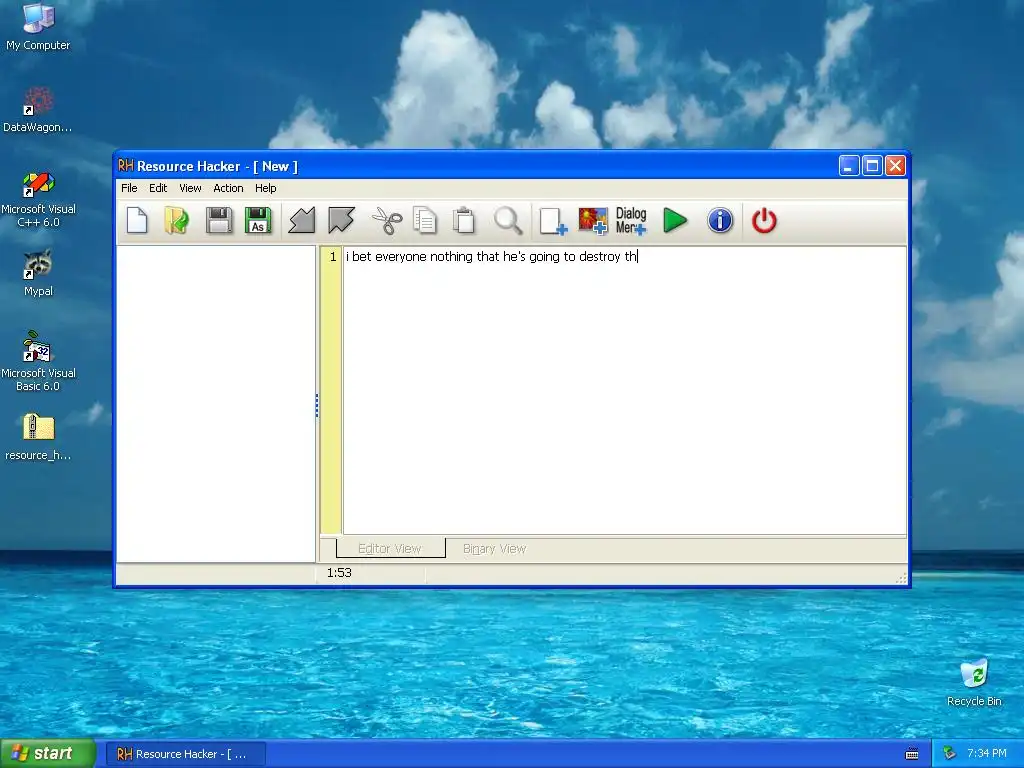This screenshot has width=1024, height=768.
Task: Select the DataWagon desktop shortcut
Action: click(38, 110)
